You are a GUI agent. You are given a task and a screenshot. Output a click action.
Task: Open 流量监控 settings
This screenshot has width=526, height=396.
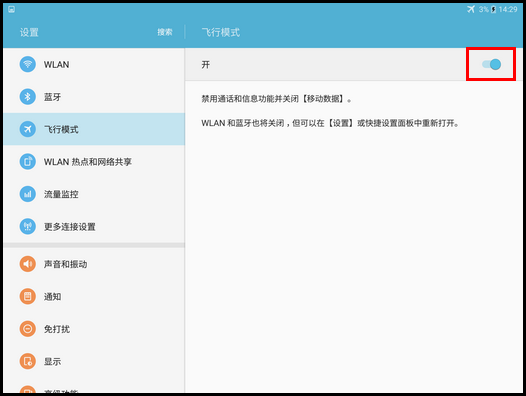[94, 194]
